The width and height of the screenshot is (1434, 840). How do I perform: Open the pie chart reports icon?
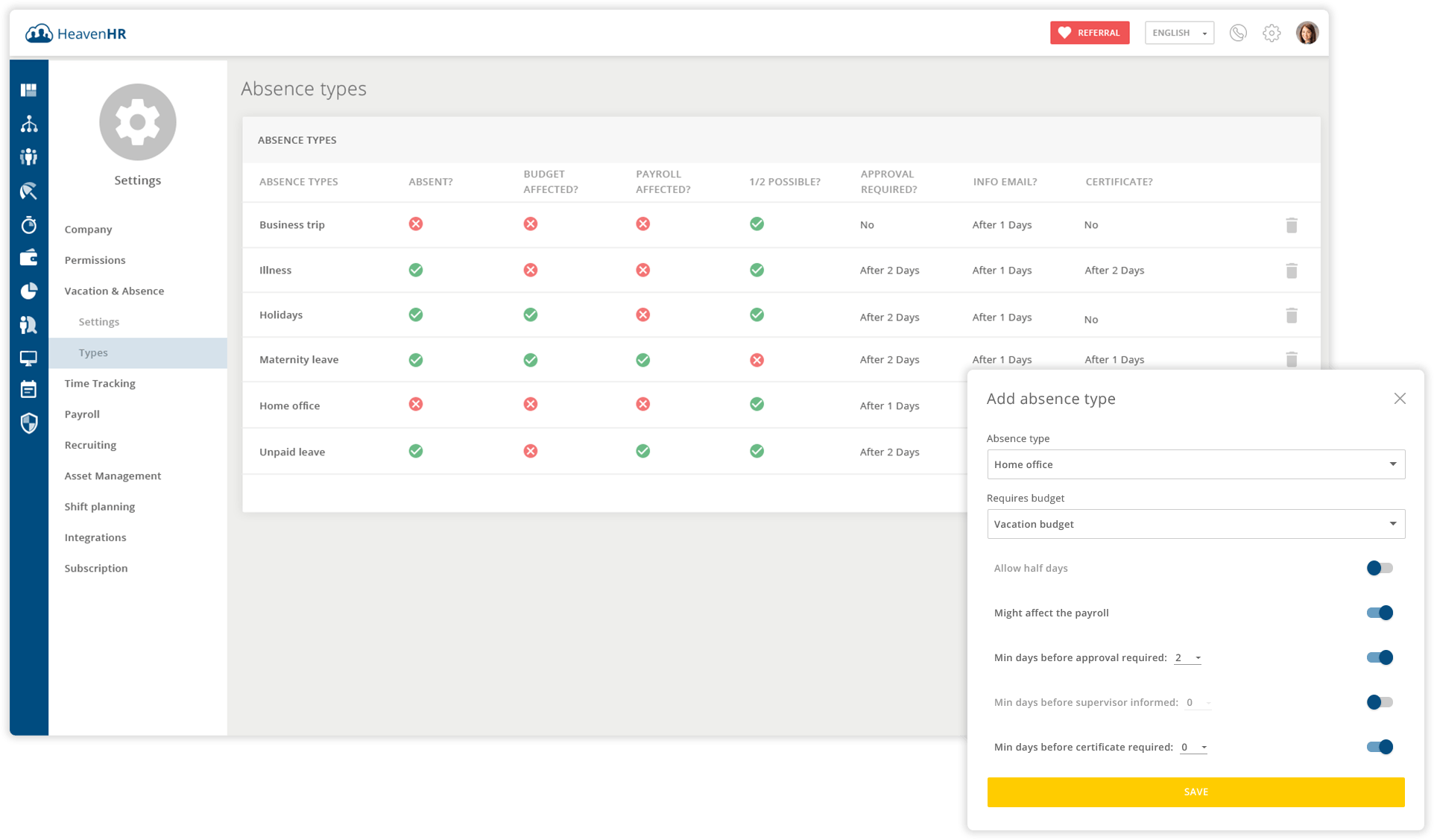click(29, 291)
